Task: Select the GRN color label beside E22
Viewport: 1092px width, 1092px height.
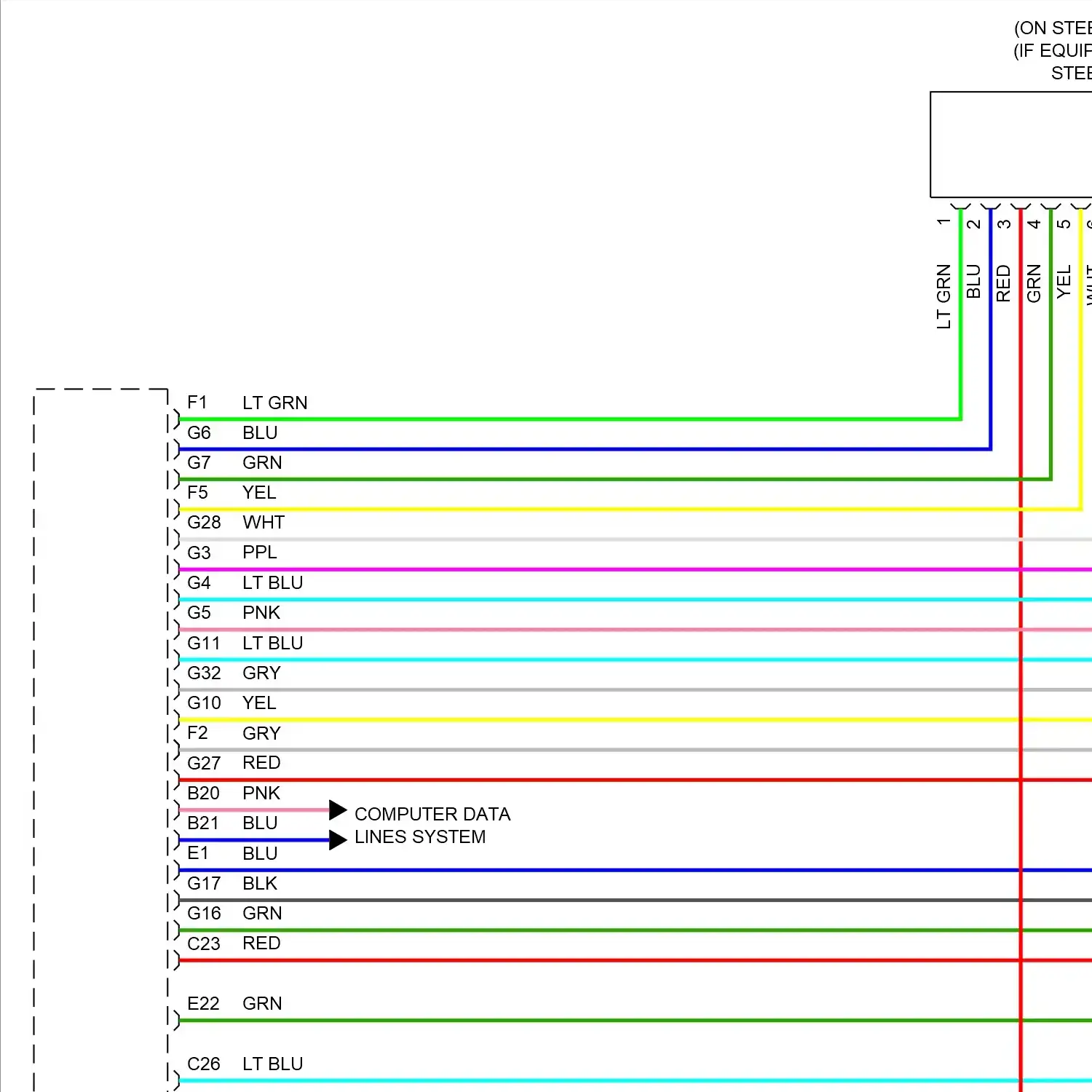Action: [x=262, y=1003]
